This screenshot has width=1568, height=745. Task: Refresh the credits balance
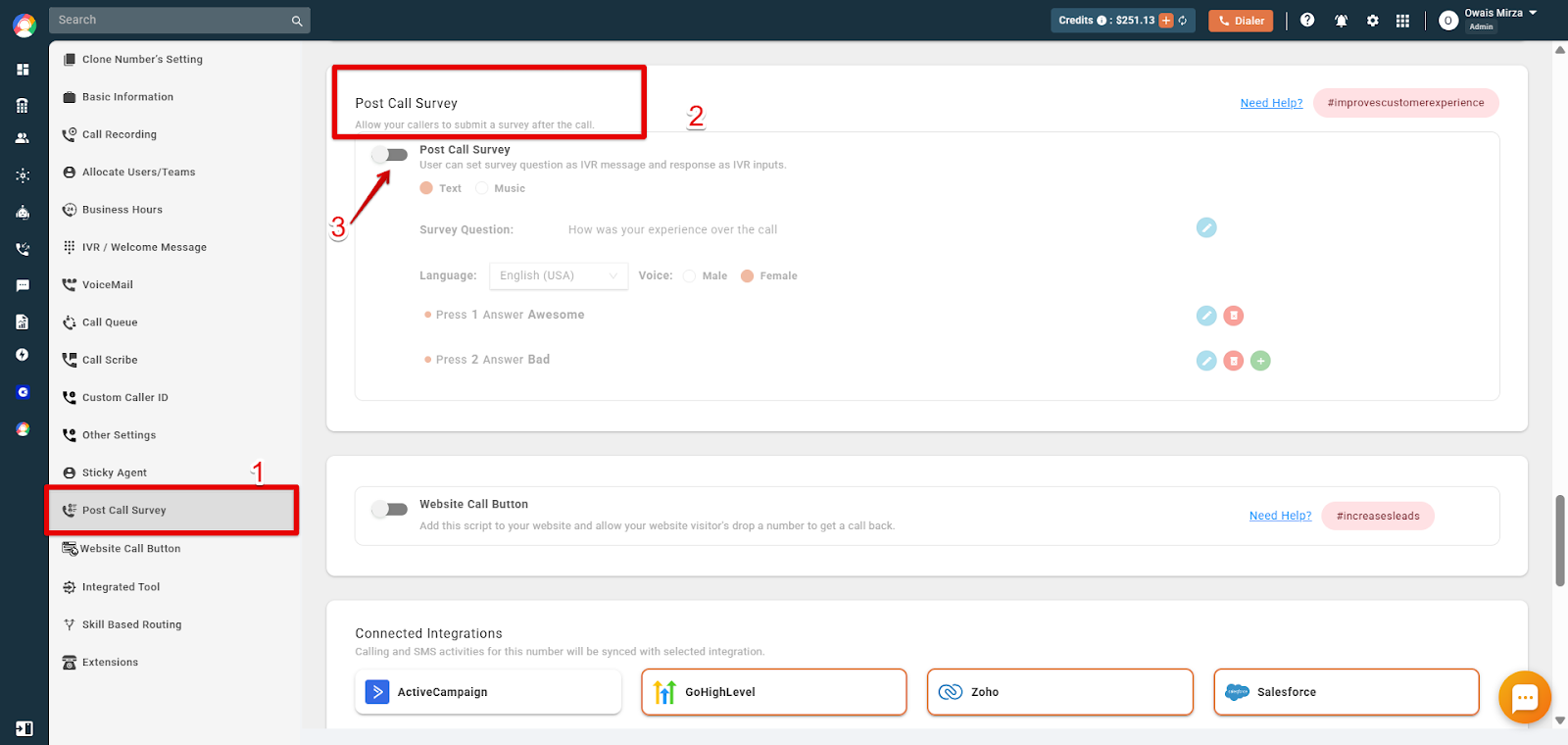[x=1183, y=21]
